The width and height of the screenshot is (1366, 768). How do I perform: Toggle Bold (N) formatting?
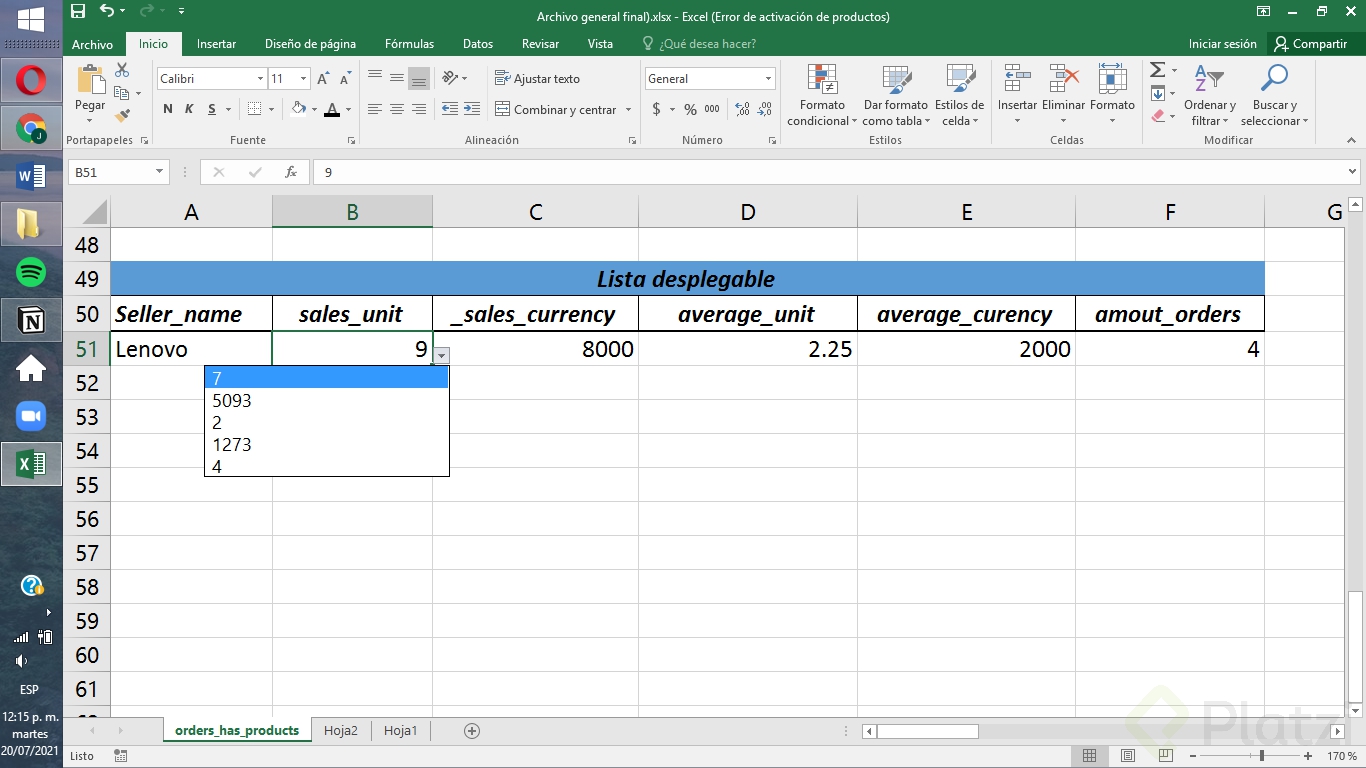[x=168, y=110]
